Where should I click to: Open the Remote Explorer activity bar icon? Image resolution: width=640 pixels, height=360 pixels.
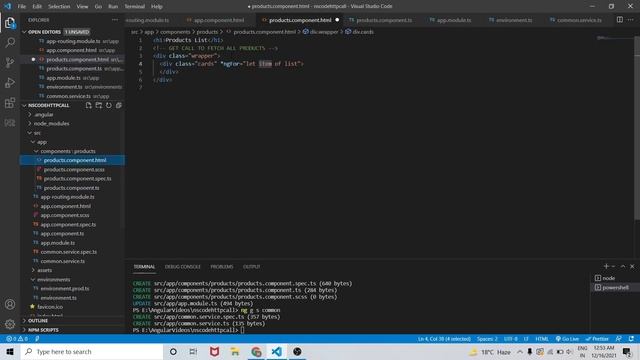click(10, 122)
